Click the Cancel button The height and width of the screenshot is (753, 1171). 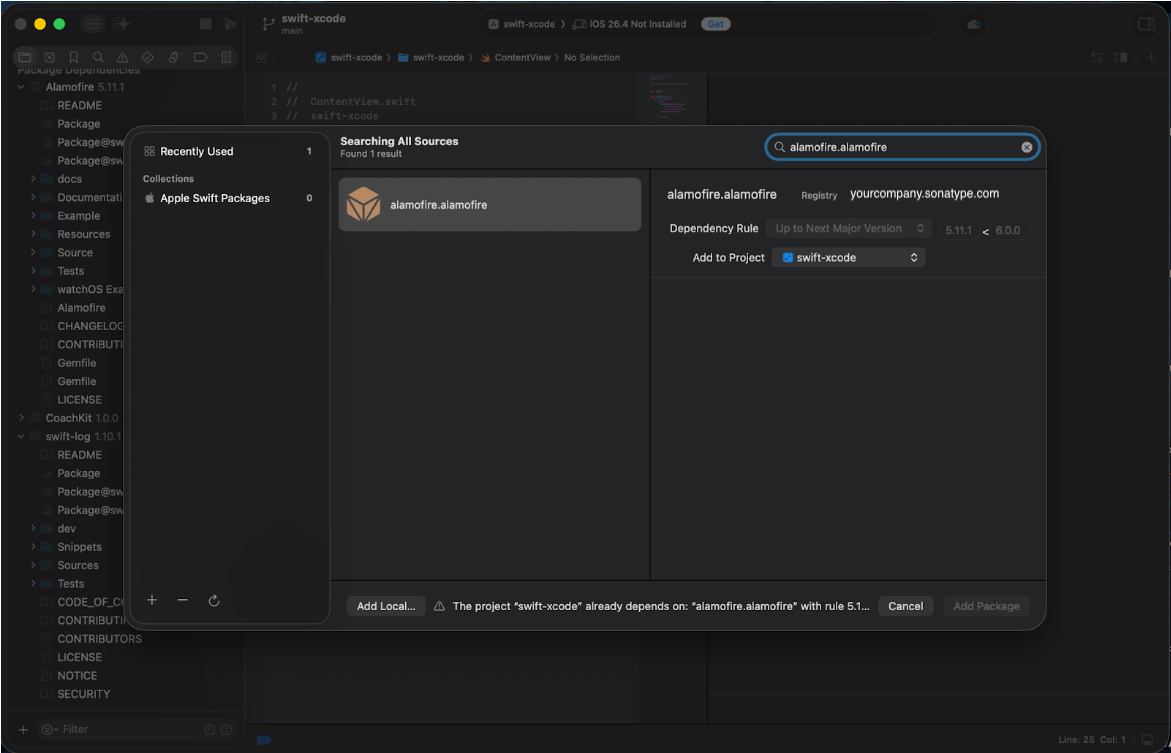905,606
